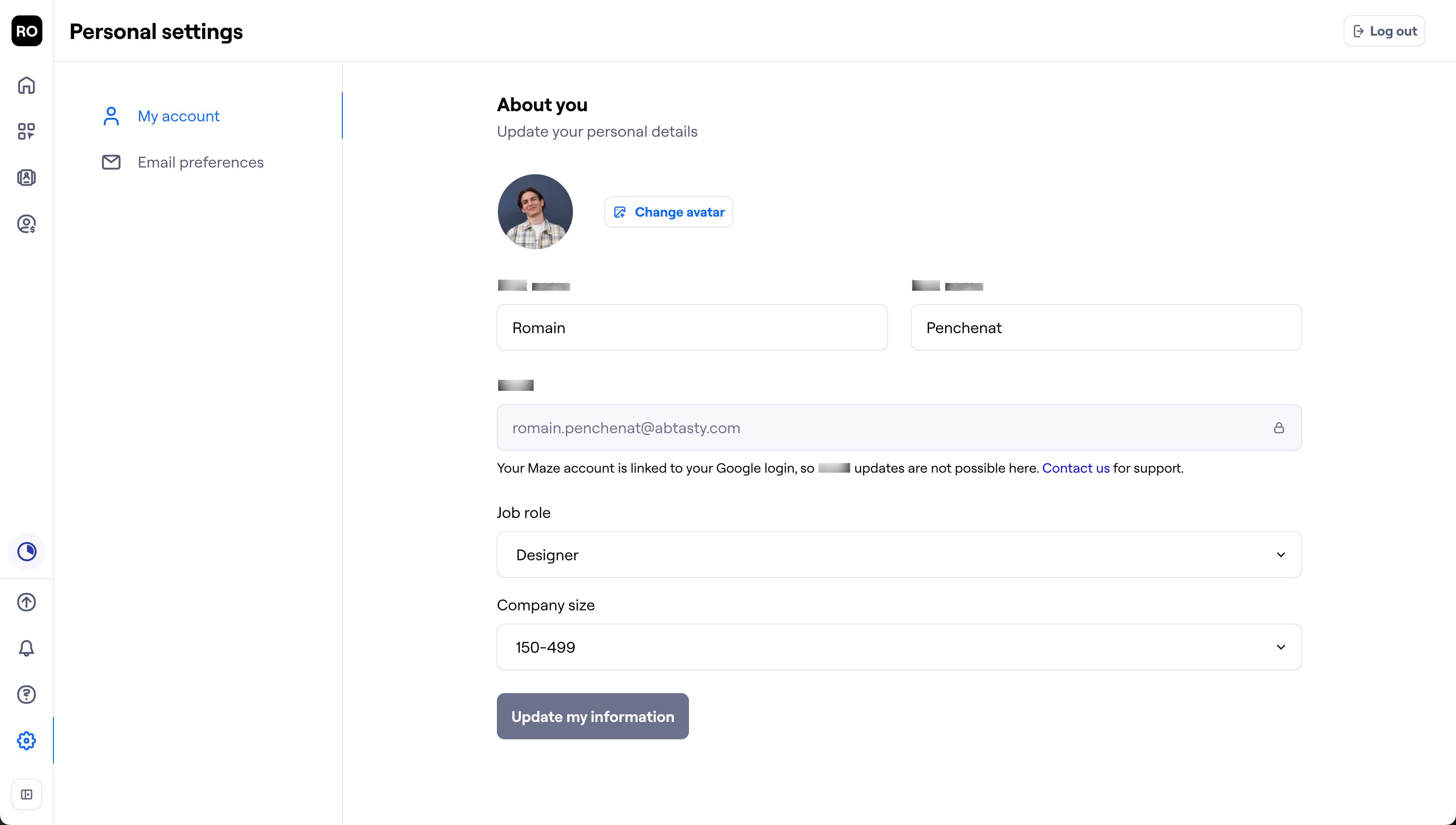Click the My account person icon
Image resolution: width=1456 pixels, height=825 pixels.
111,116
